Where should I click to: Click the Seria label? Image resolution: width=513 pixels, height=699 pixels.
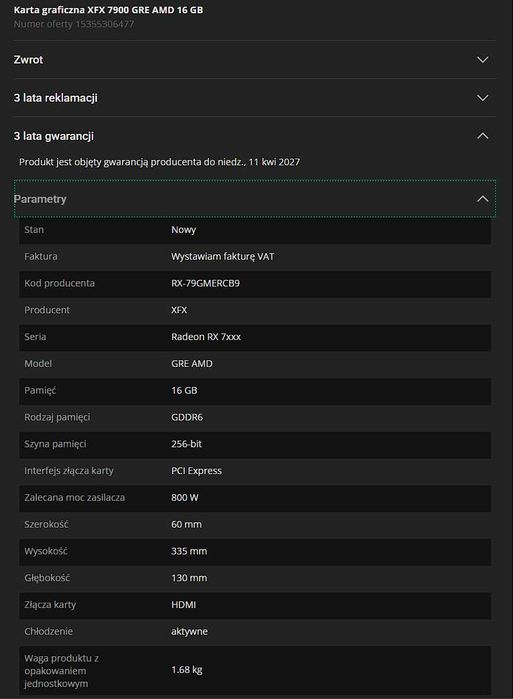[35, 337]
